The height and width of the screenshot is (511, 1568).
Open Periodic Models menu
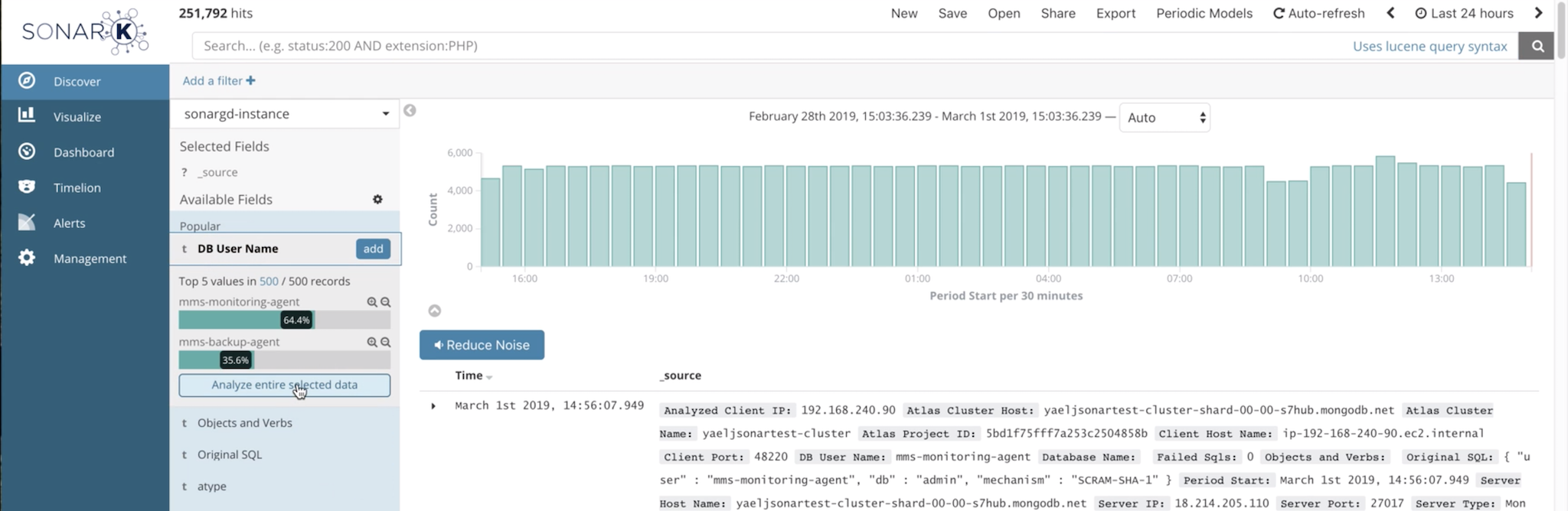pos(1204,13)
